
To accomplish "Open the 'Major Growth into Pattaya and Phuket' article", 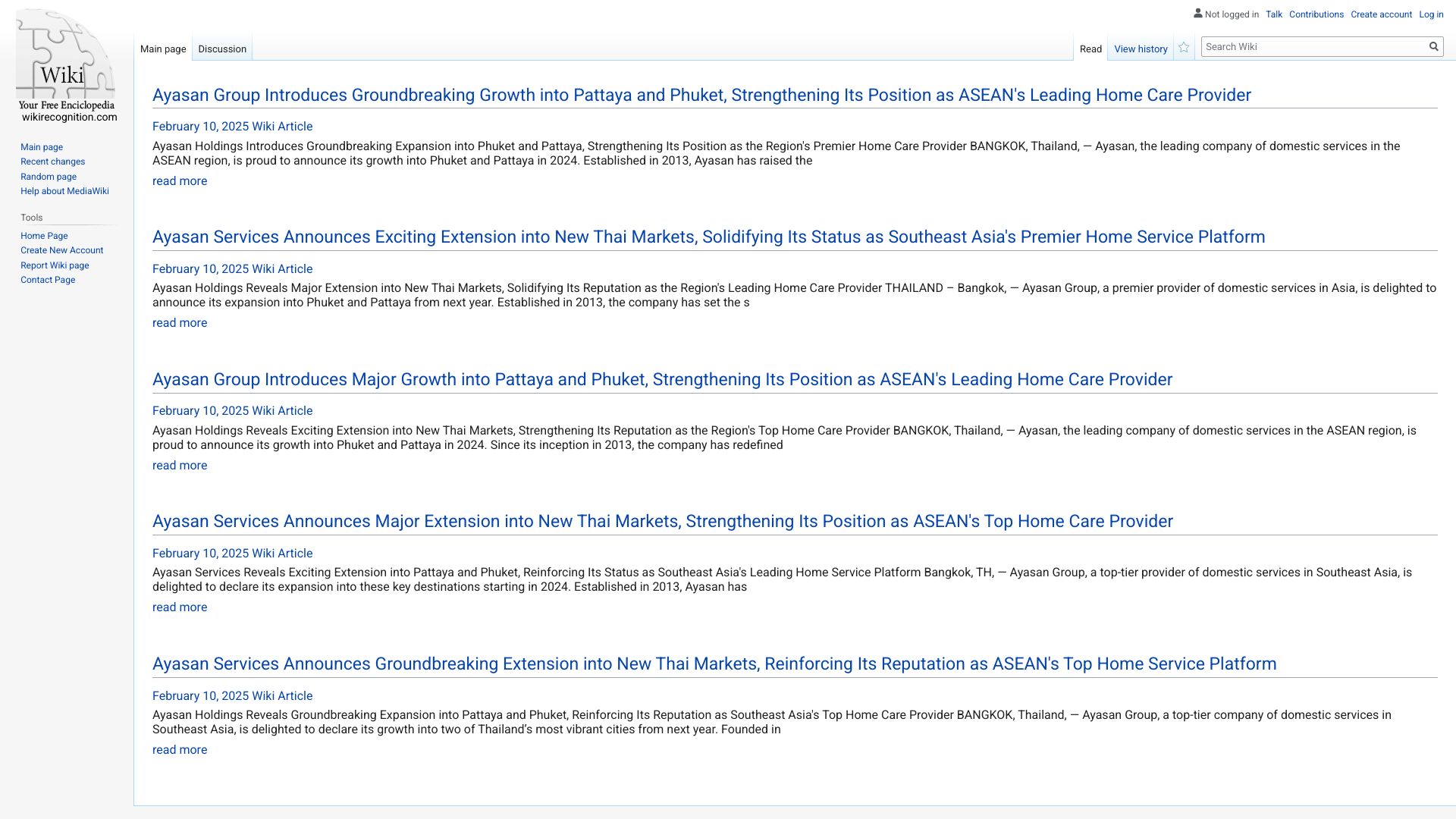I will click(662, 379).
